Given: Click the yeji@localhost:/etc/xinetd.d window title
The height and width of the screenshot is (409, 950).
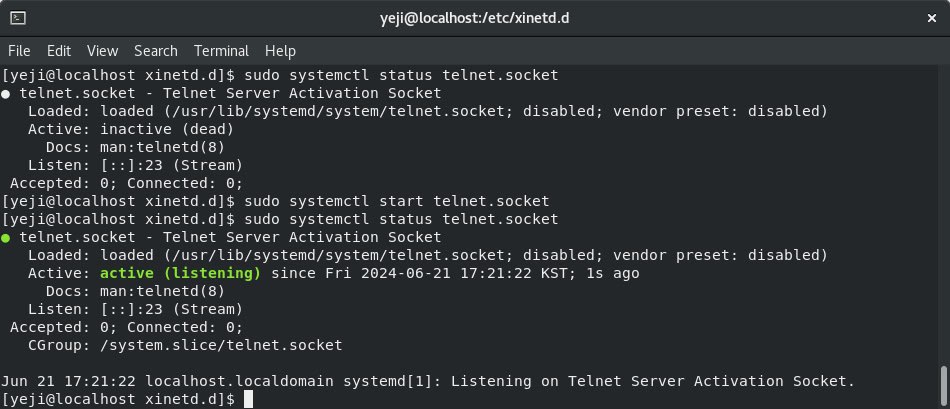Looking at the screenshot, I should [474, 18].
